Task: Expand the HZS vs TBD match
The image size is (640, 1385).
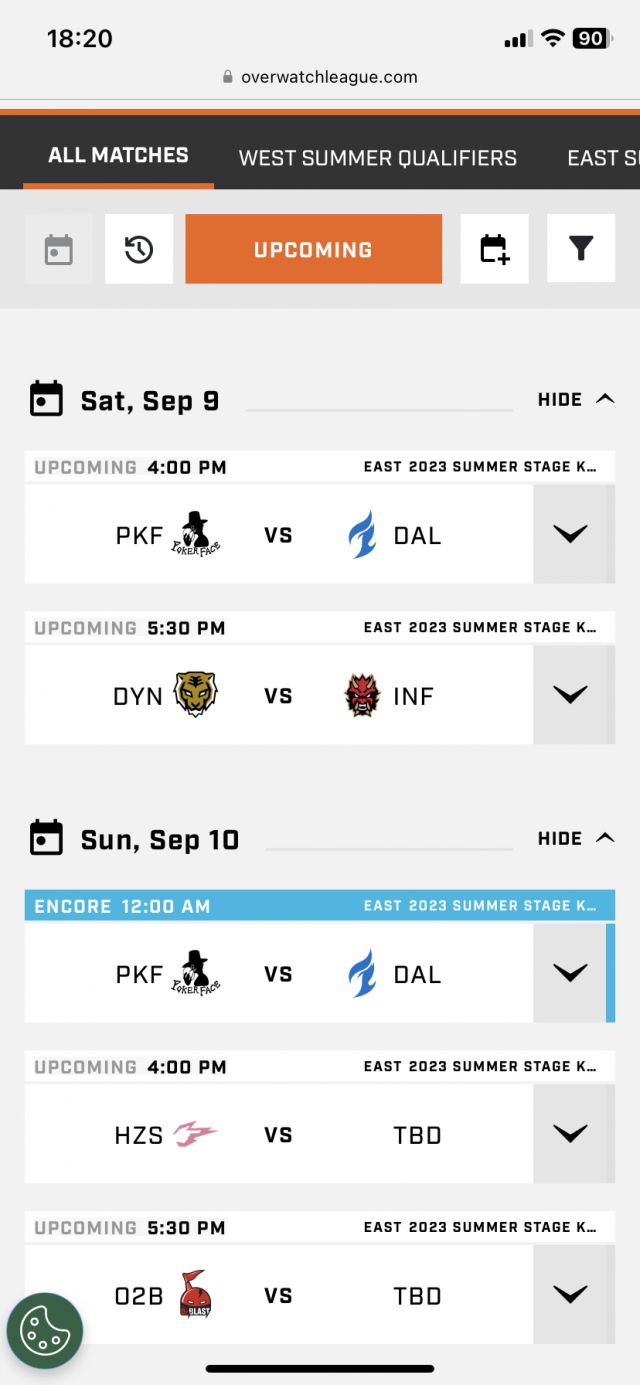Action: tap(570, 1134)
